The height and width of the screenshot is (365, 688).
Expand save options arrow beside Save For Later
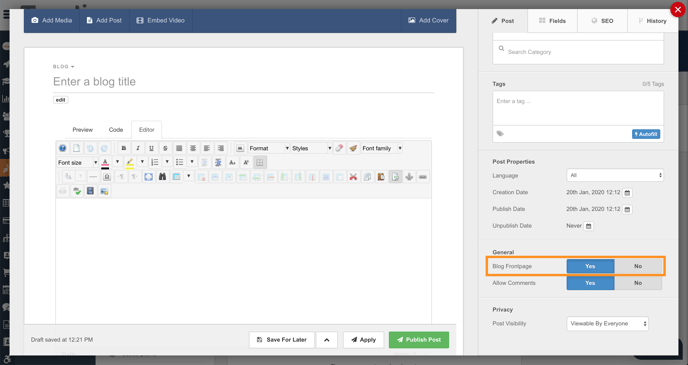coord(326,340)
